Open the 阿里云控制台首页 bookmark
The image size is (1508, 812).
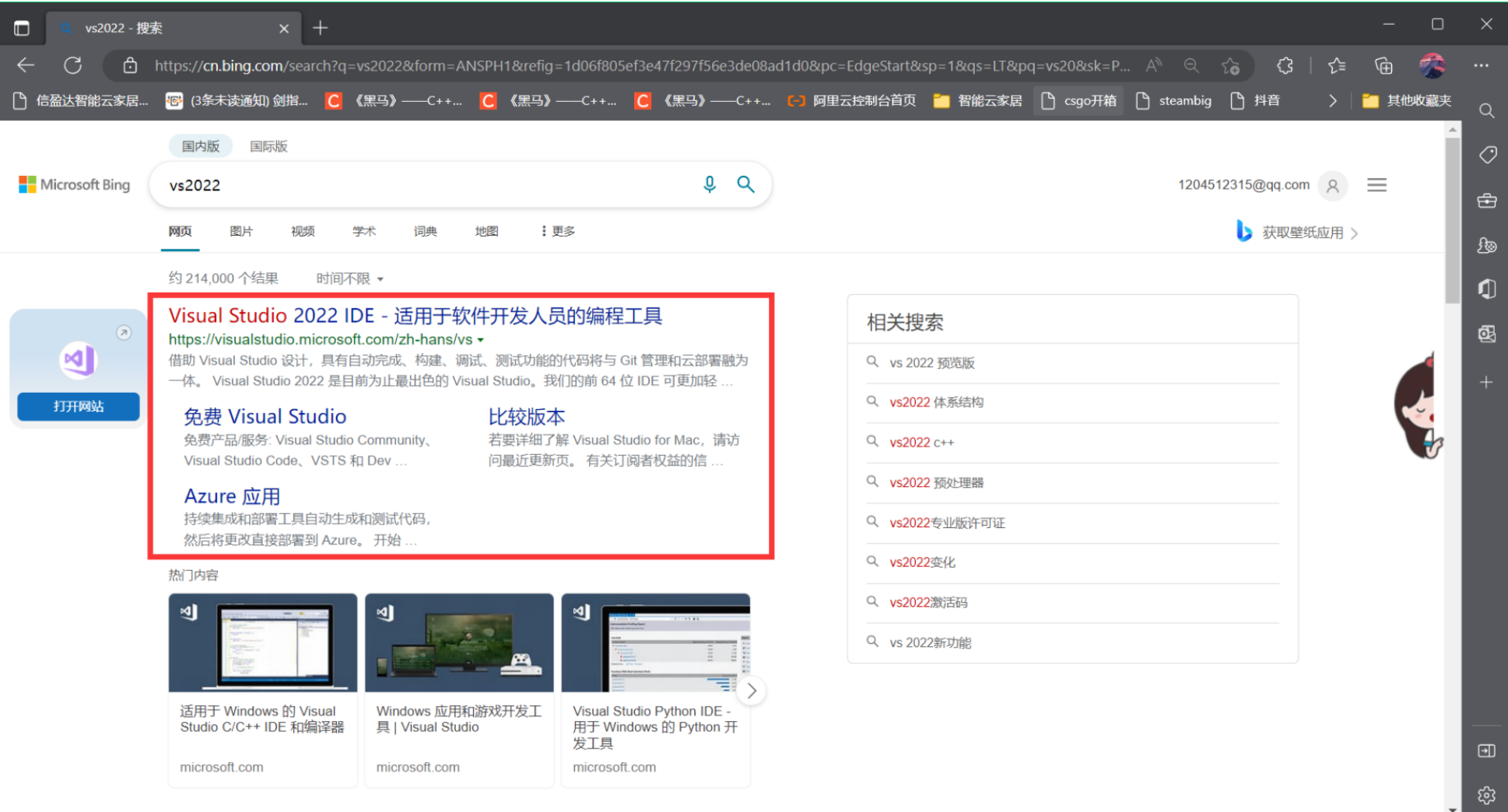tap(851, 101)
